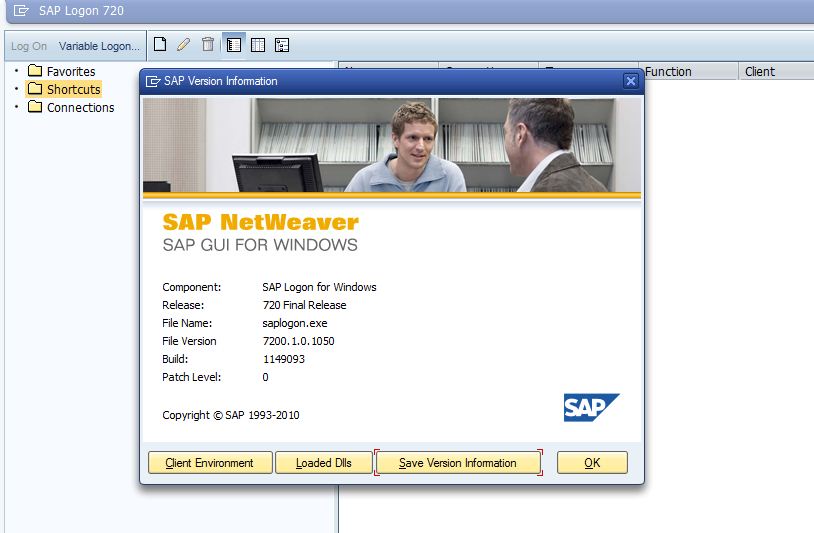Click the 'Component:' label
The width and height of the screenshot is (814, 533).
click(x=192, y=287)
